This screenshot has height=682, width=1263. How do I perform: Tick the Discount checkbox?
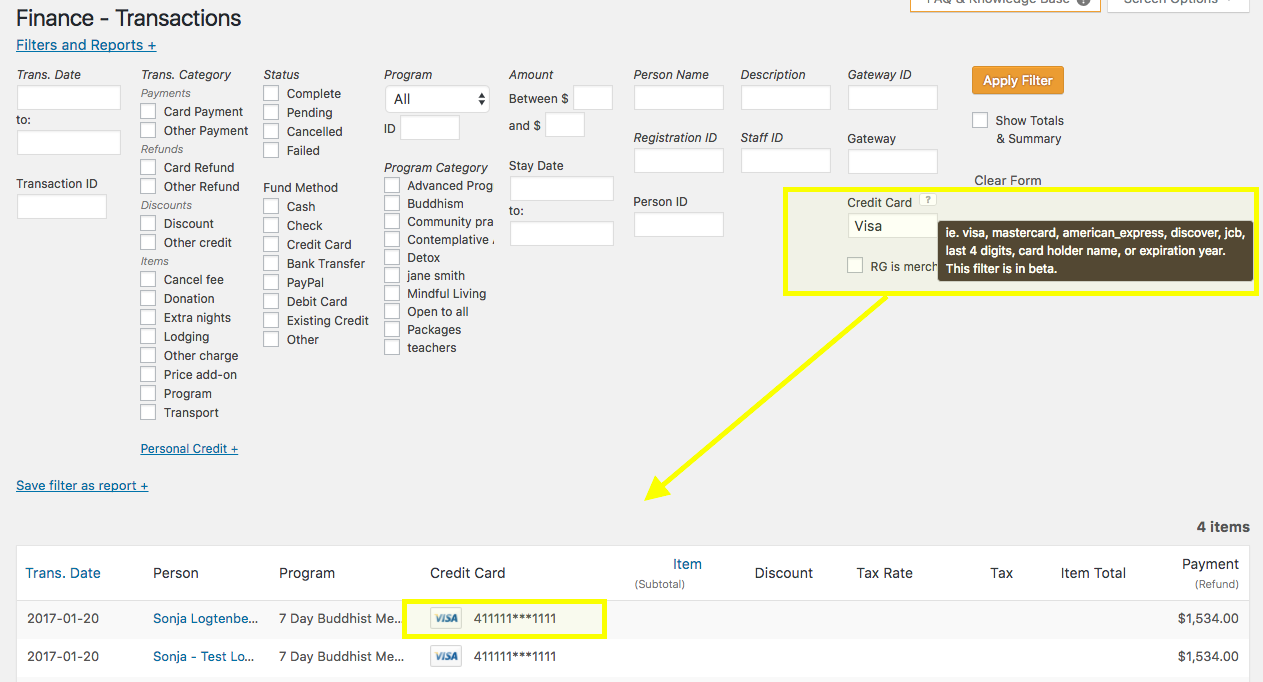pos(148,223)
